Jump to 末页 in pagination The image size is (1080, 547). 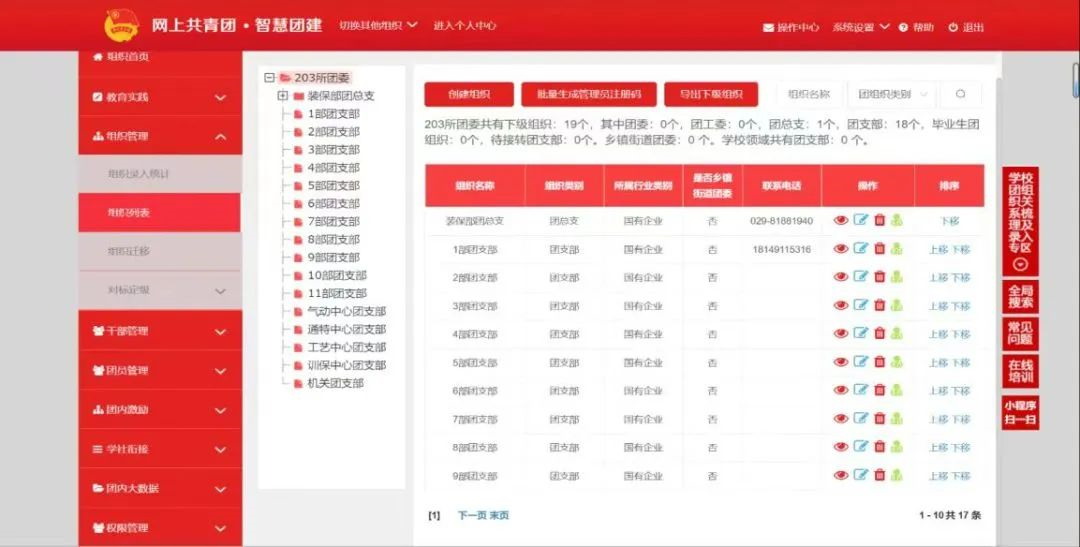tap(499, 515)
